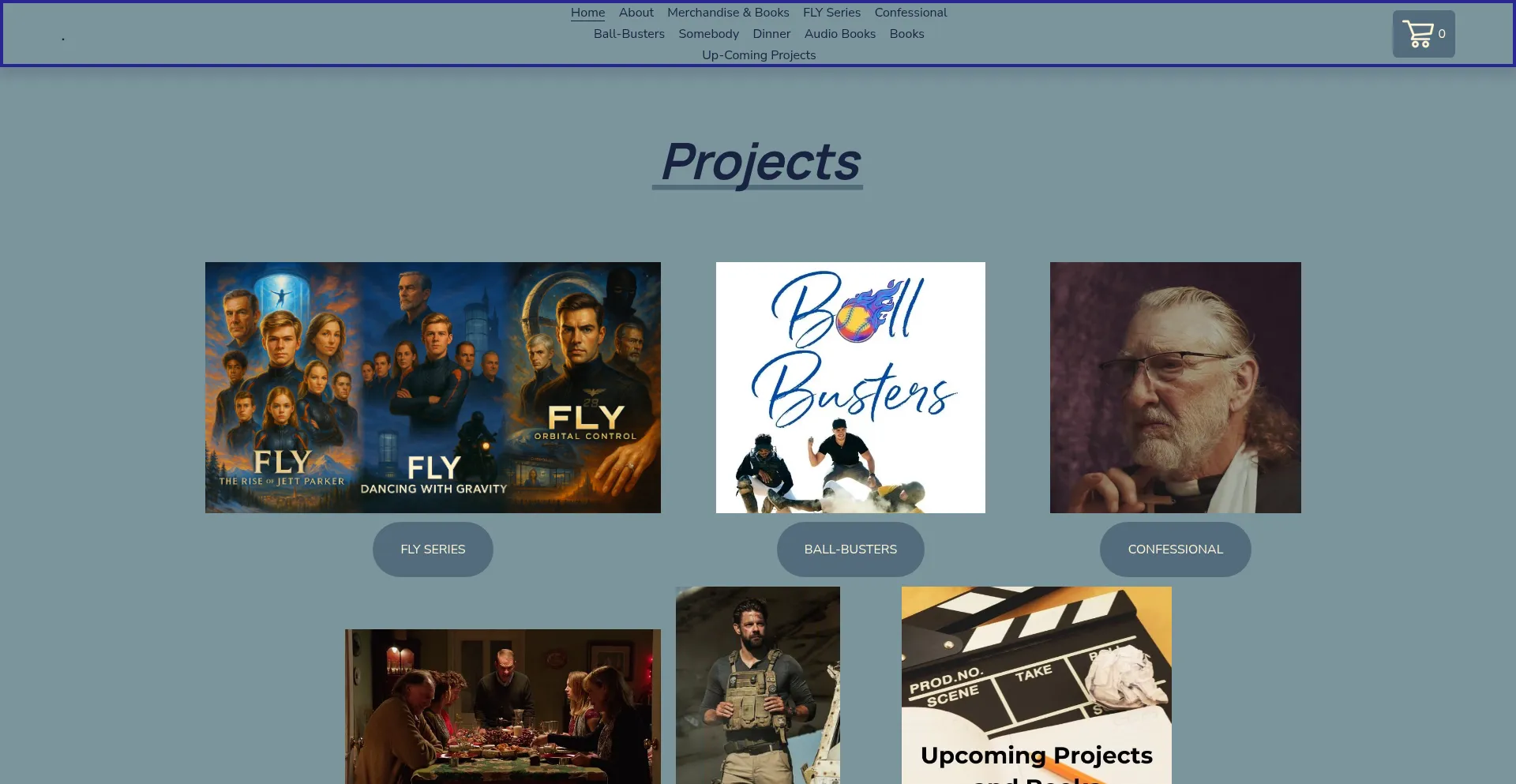Open Merchandise & Books in navigation

(x=727, y=13)
